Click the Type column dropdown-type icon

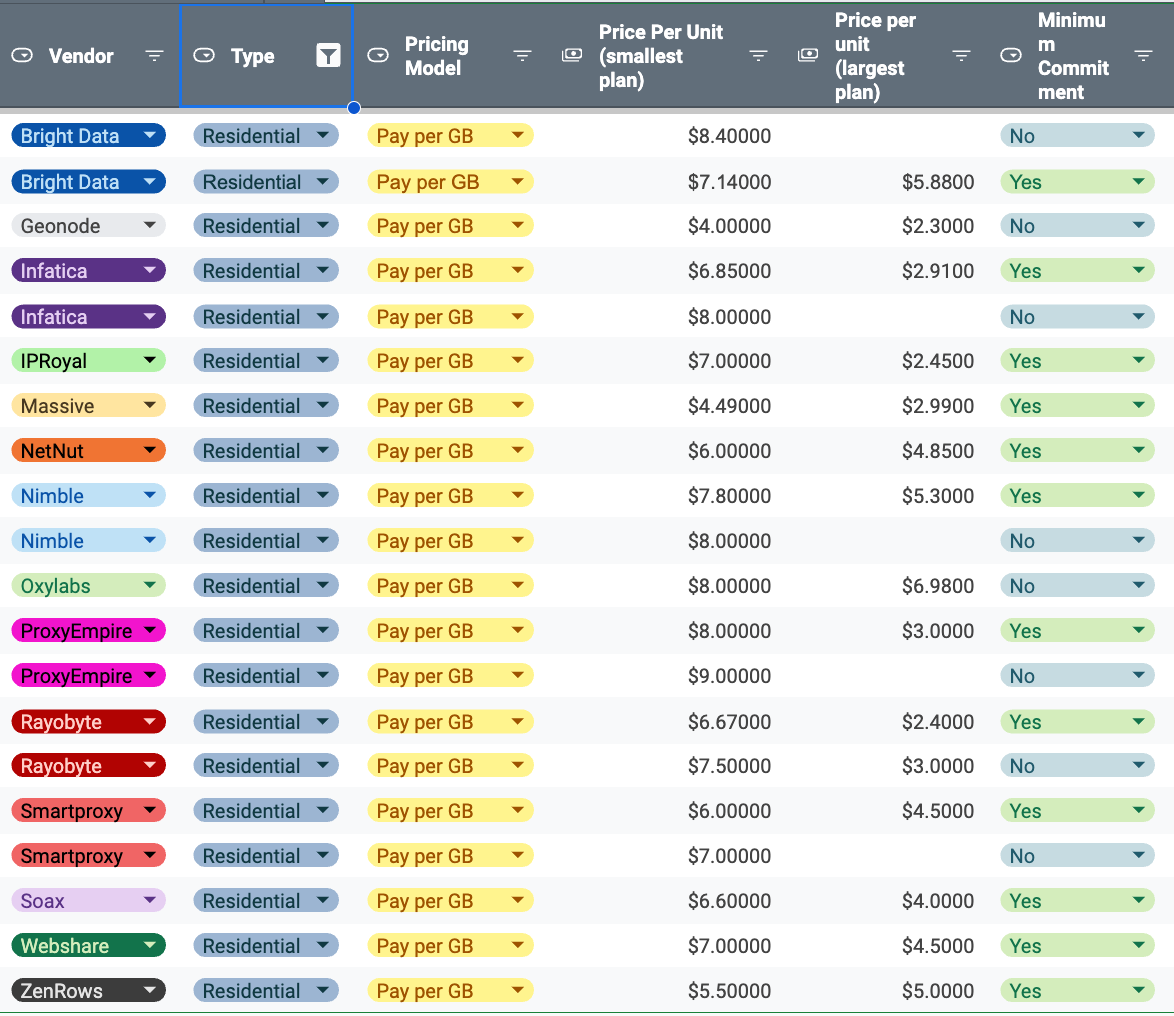coord(204,55)
